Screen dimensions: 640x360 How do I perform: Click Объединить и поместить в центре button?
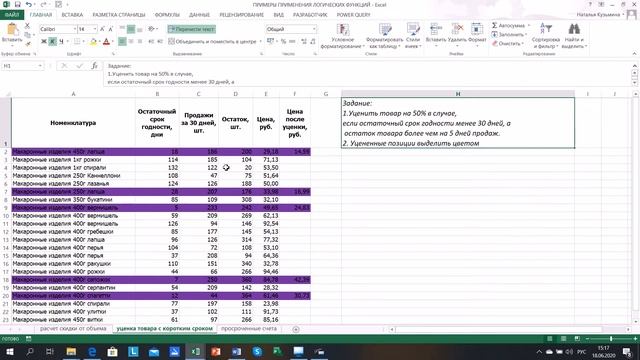212,42
